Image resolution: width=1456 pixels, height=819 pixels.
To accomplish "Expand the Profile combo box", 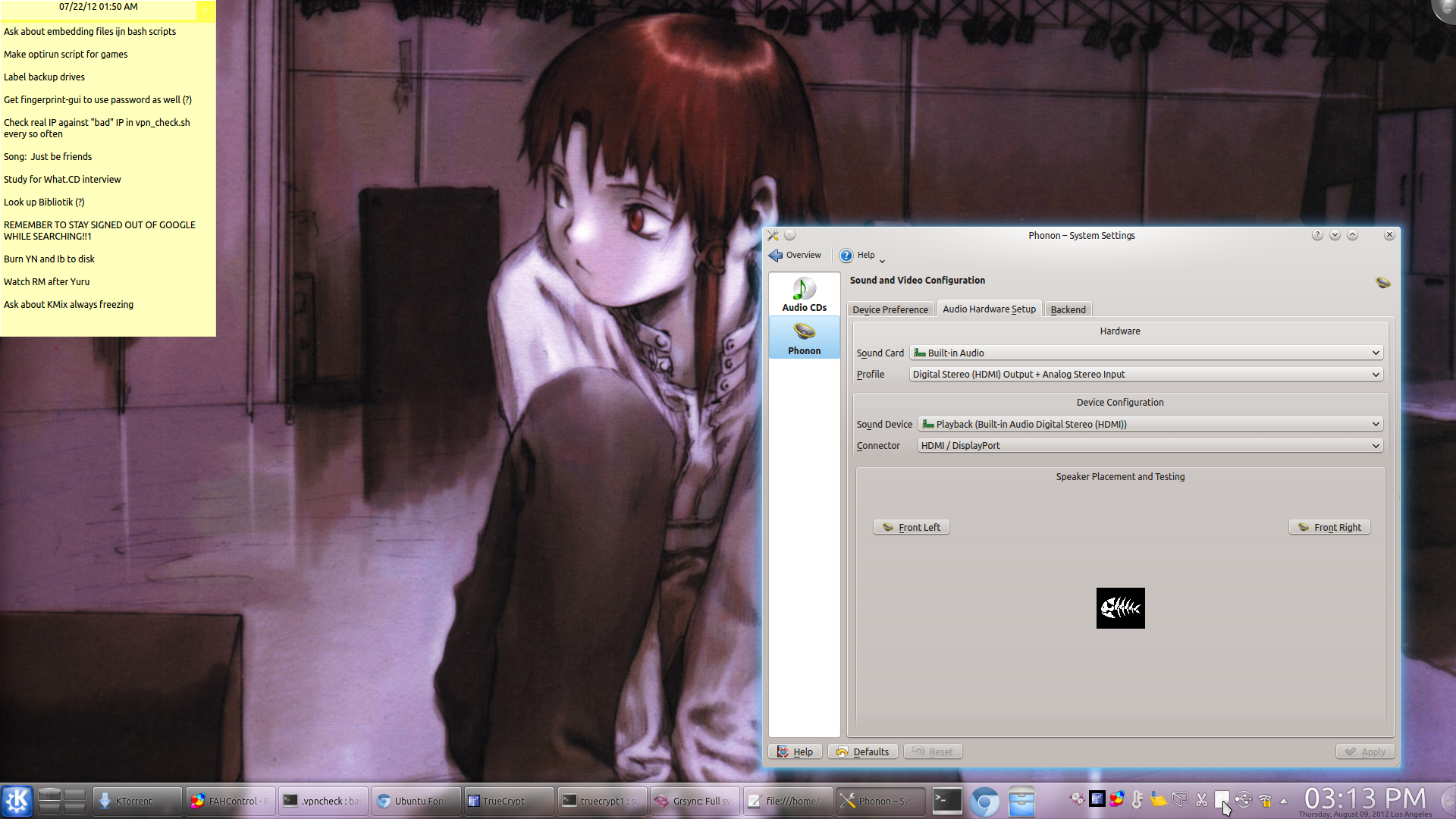I will [1146, 374].
